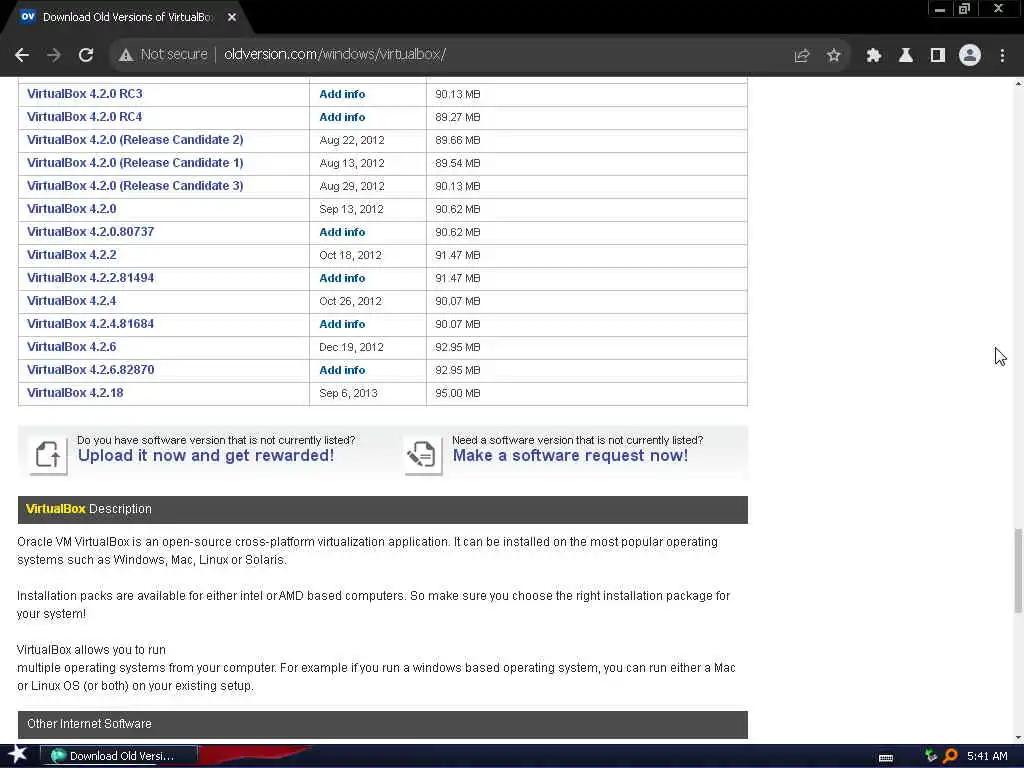1024x768 pixels.
Task: Click the Download Old Versi... taskbar button
Action: point(118,756)
